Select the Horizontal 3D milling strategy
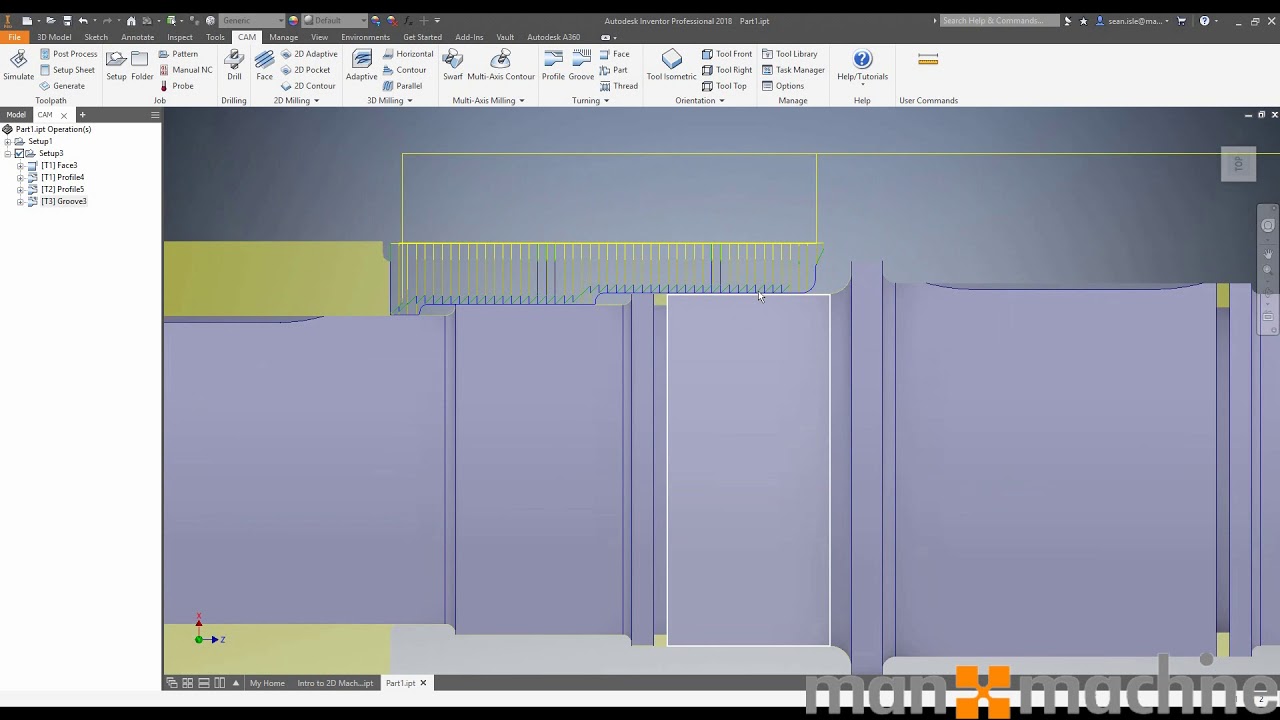The height and width of the screenshot is (720, 1280). click(408, 54)
